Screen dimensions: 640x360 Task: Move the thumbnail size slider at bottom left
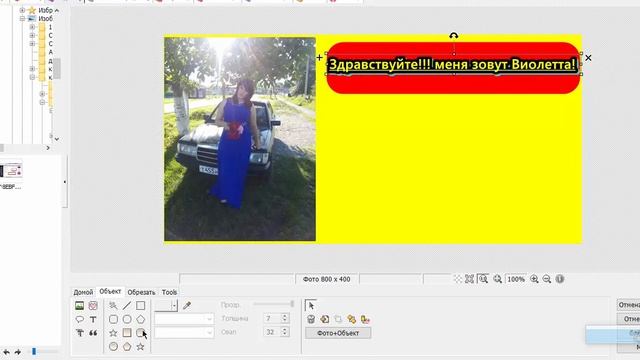(x=34, y=351)
